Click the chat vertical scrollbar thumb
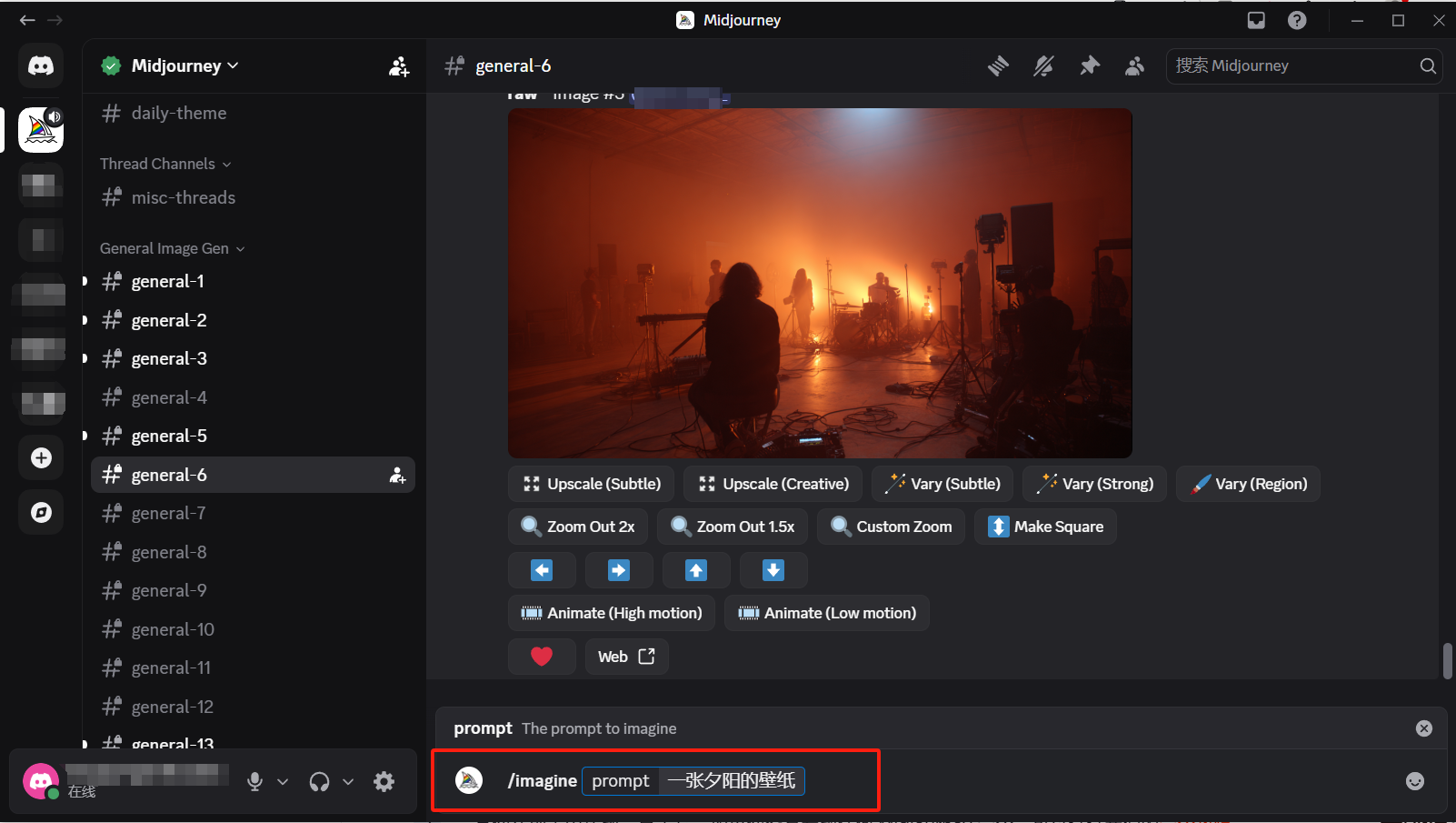 coord(1447,660)
